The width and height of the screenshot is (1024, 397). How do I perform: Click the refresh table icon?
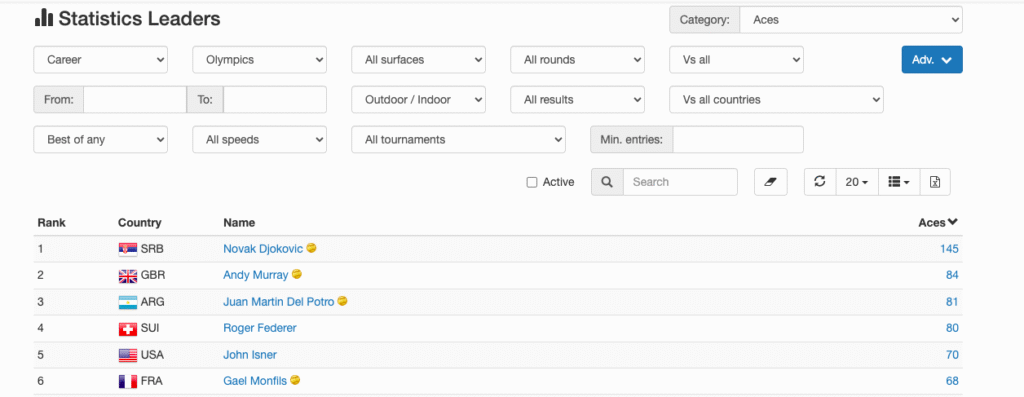820,182
